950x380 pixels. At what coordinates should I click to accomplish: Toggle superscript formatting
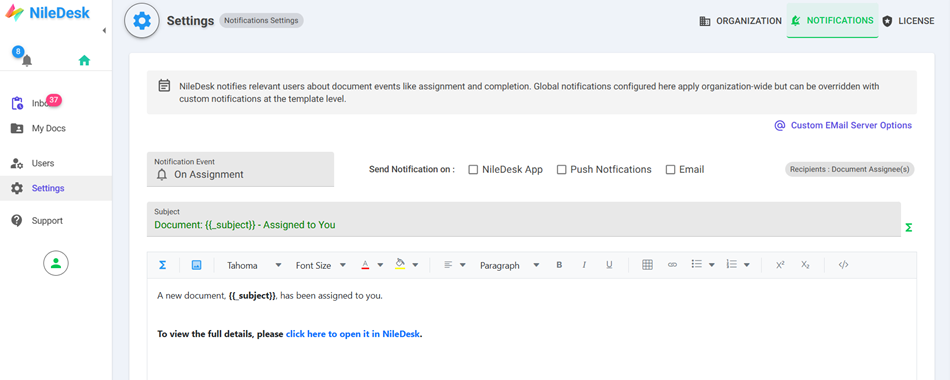point(780,265)
